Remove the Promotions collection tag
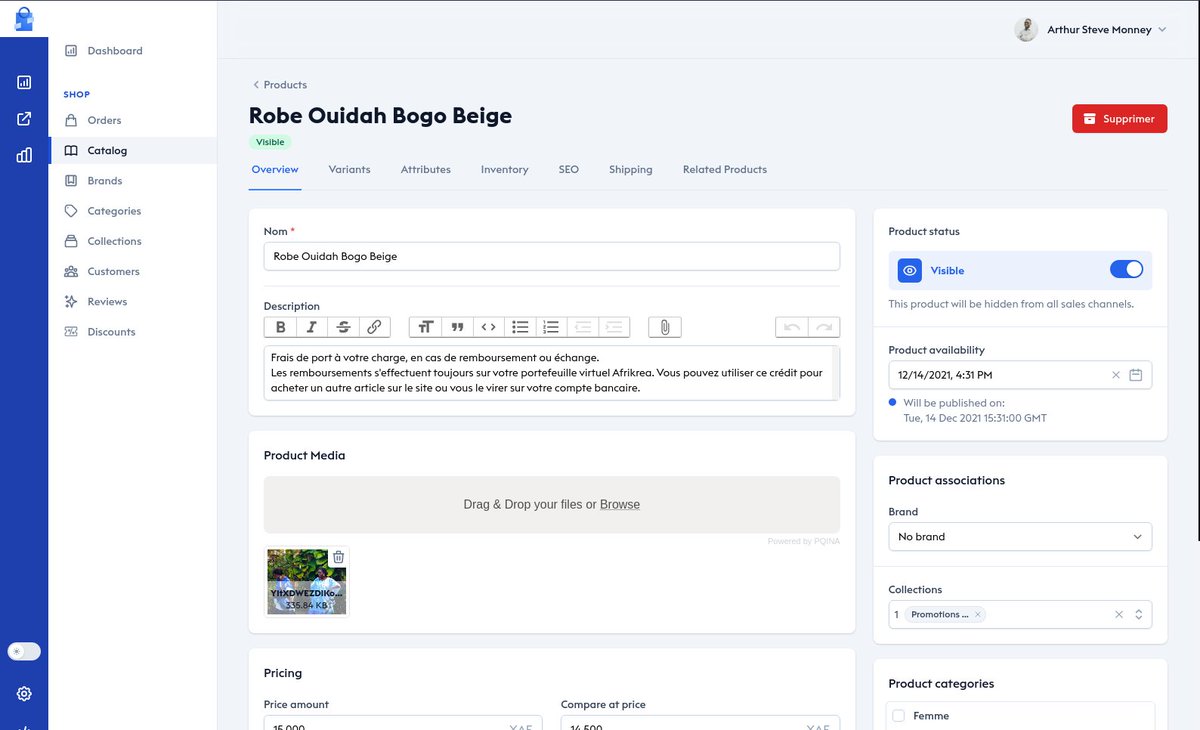 pos(977,615)
